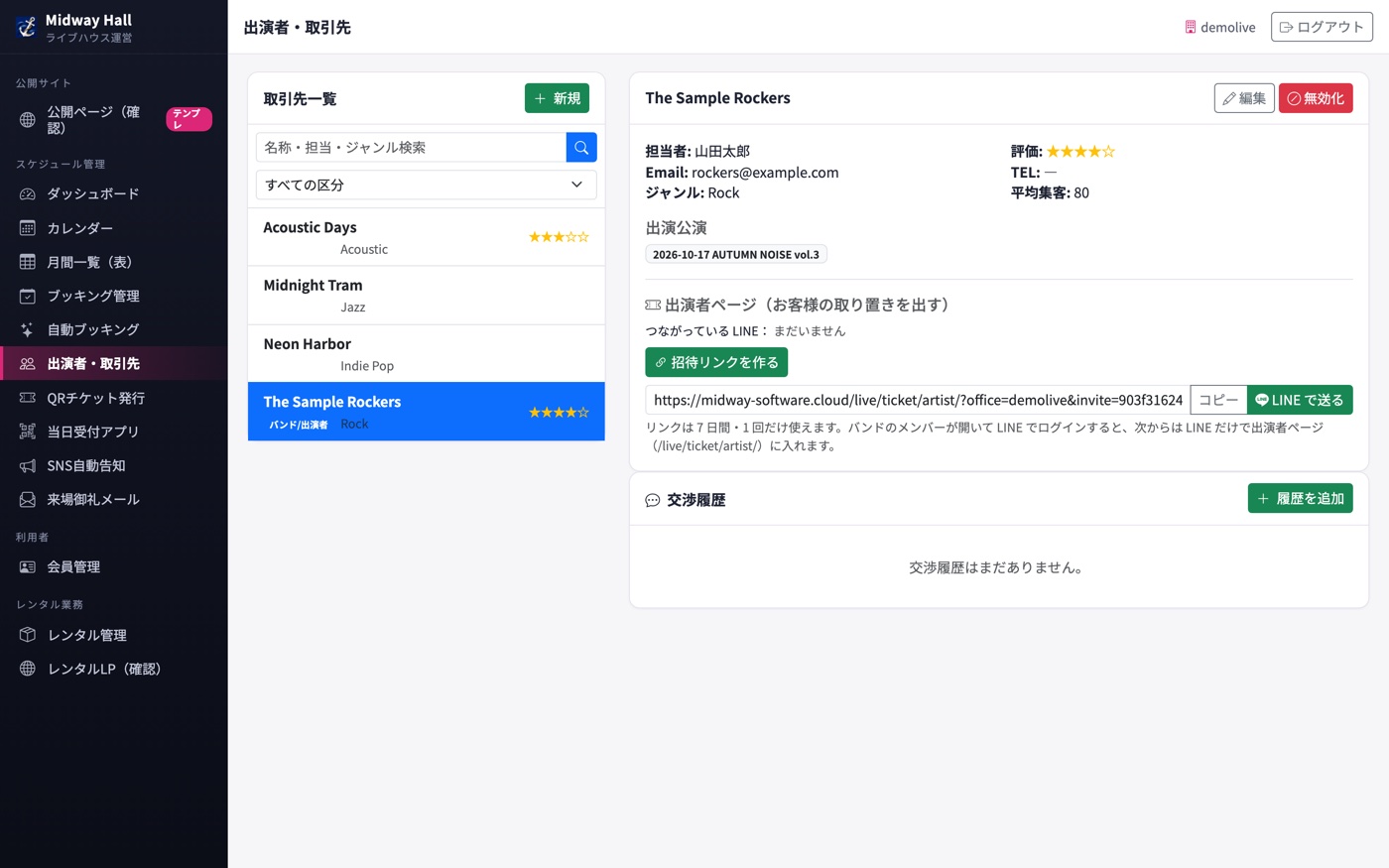This screenshot has height=868, width=1389.
Task: Click the レンタル管理 box icon
Action: tap(28, 635)
